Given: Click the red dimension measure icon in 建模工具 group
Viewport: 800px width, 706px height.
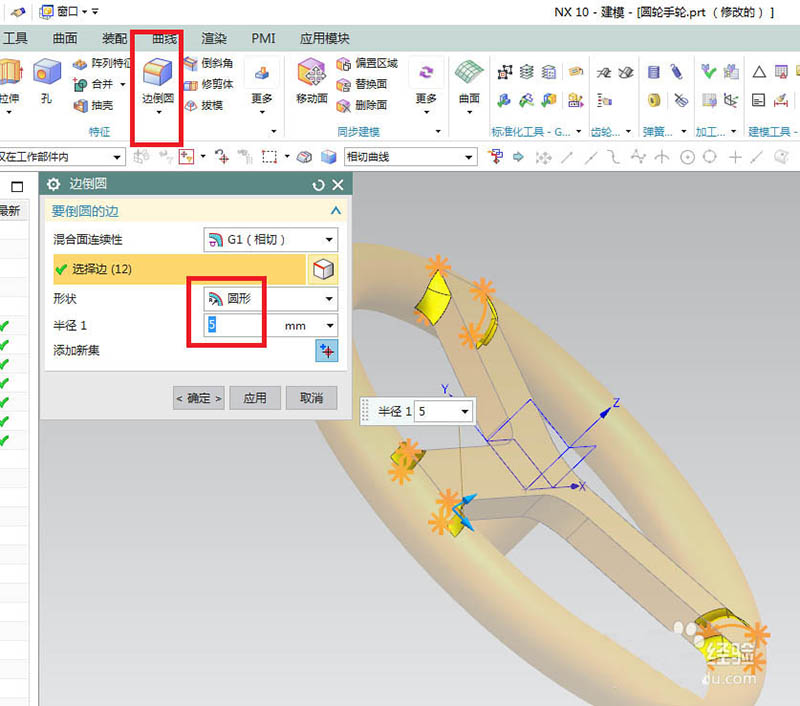Looking at the screenshot, I should [x=781, y=100].
